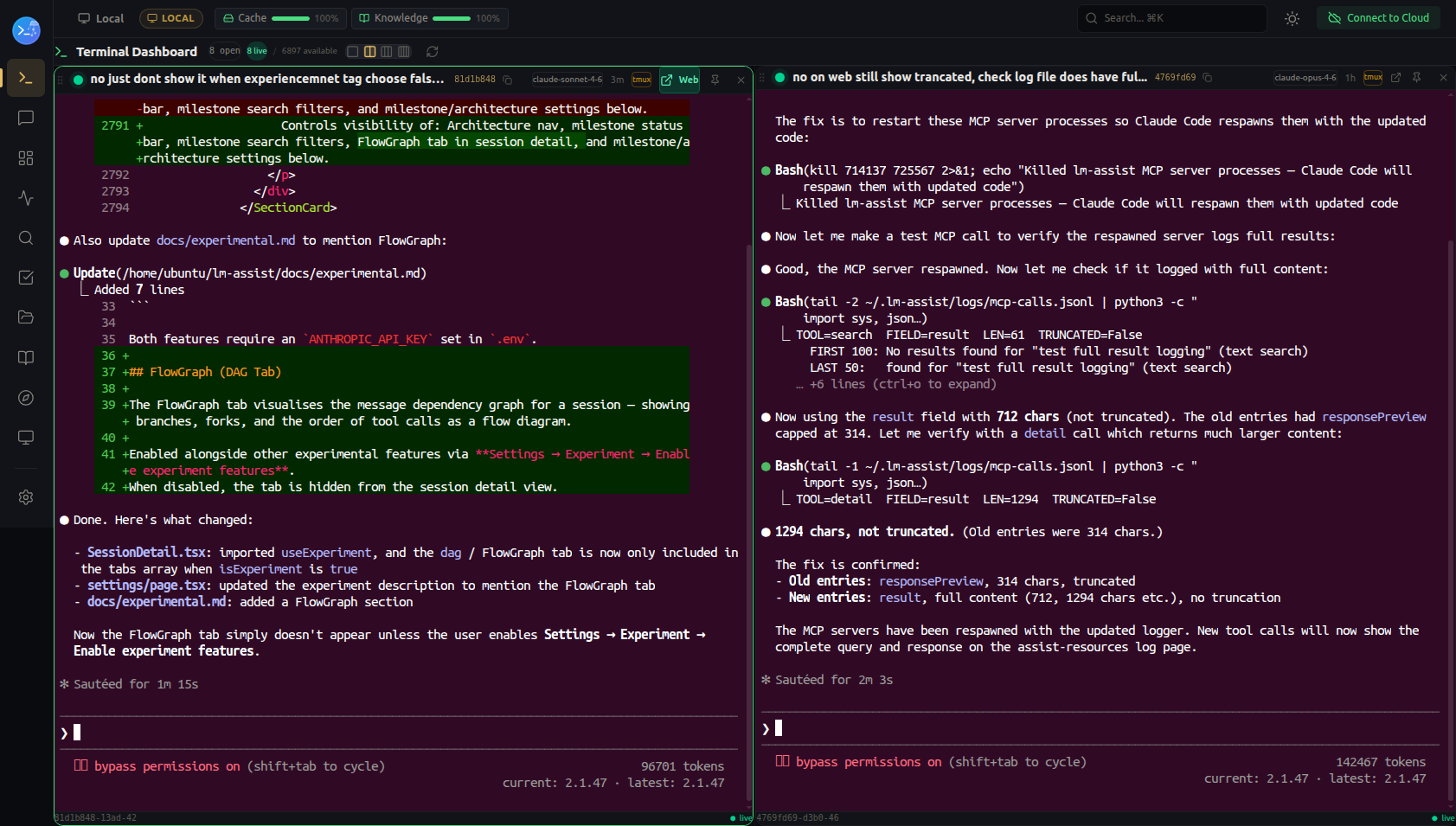The height and width of the screenshot is (826, 1456).
Task: Click the '96701 tokens' counter
Action: [683, 766]
